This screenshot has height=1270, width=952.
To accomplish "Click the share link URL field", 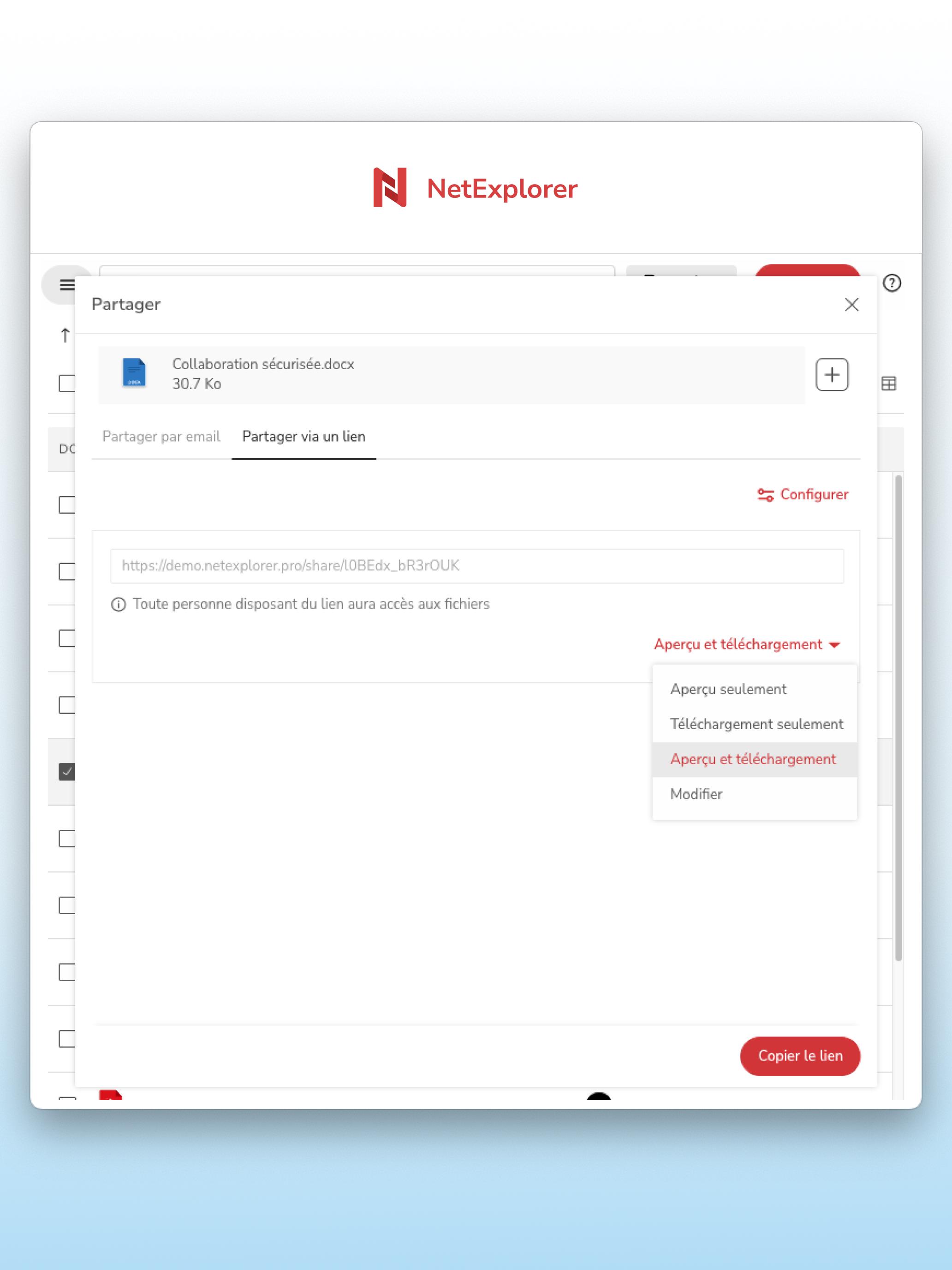I will click(x=477, y=566).
